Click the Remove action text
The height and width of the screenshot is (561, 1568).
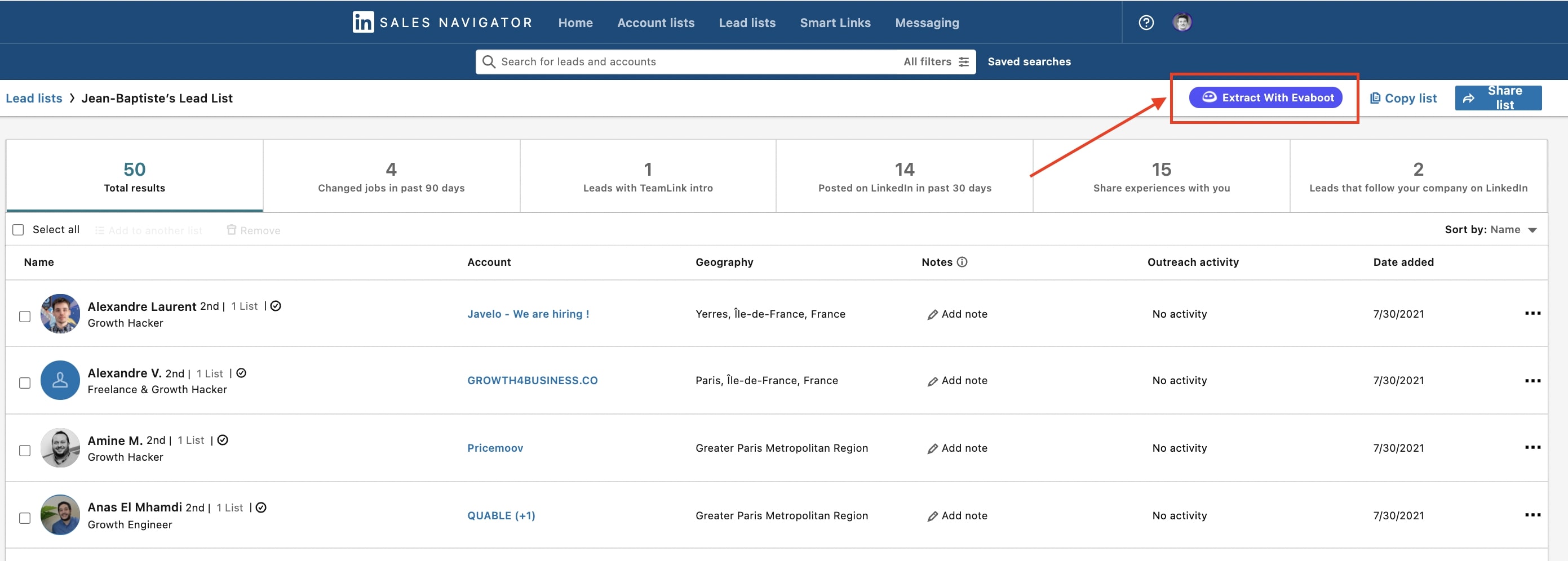(260, 230)
